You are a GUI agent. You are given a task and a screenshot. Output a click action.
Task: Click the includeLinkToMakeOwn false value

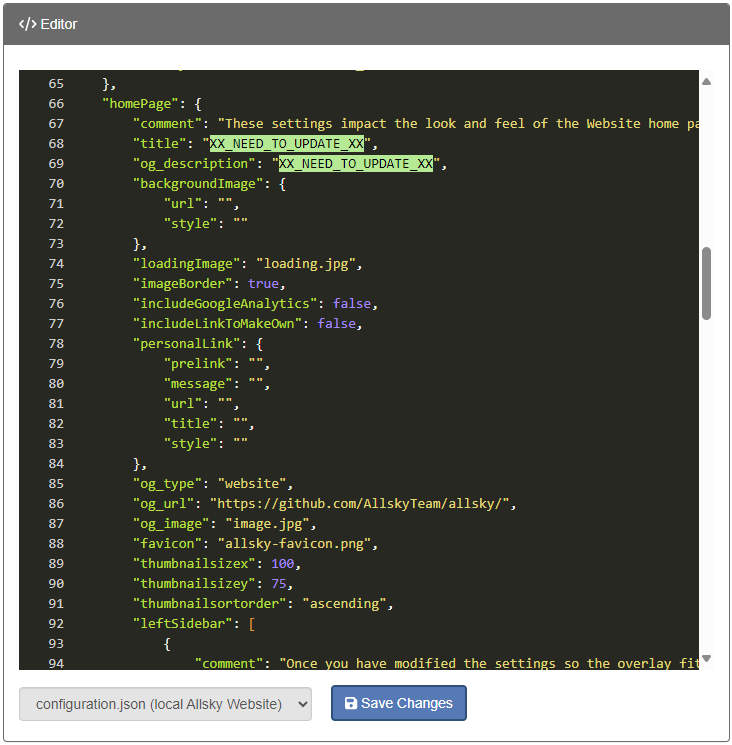pos(337,323)
